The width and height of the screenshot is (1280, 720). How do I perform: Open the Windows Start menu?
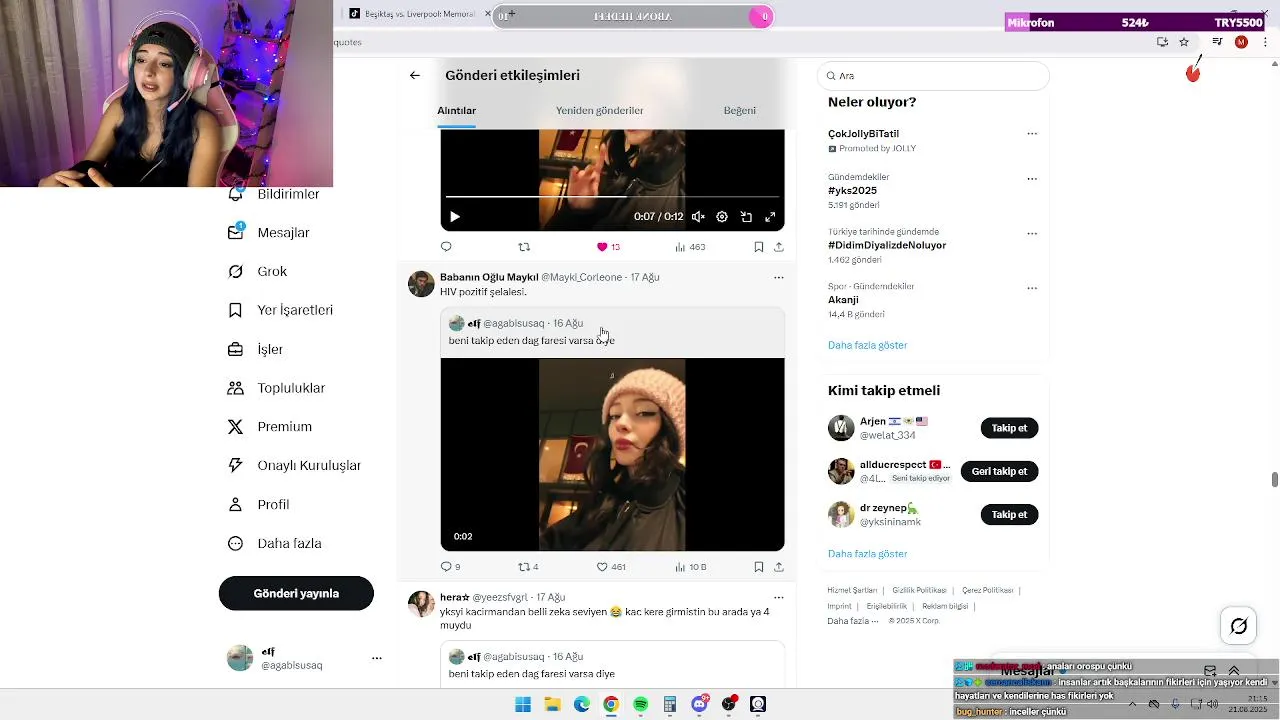pos(523,705)
